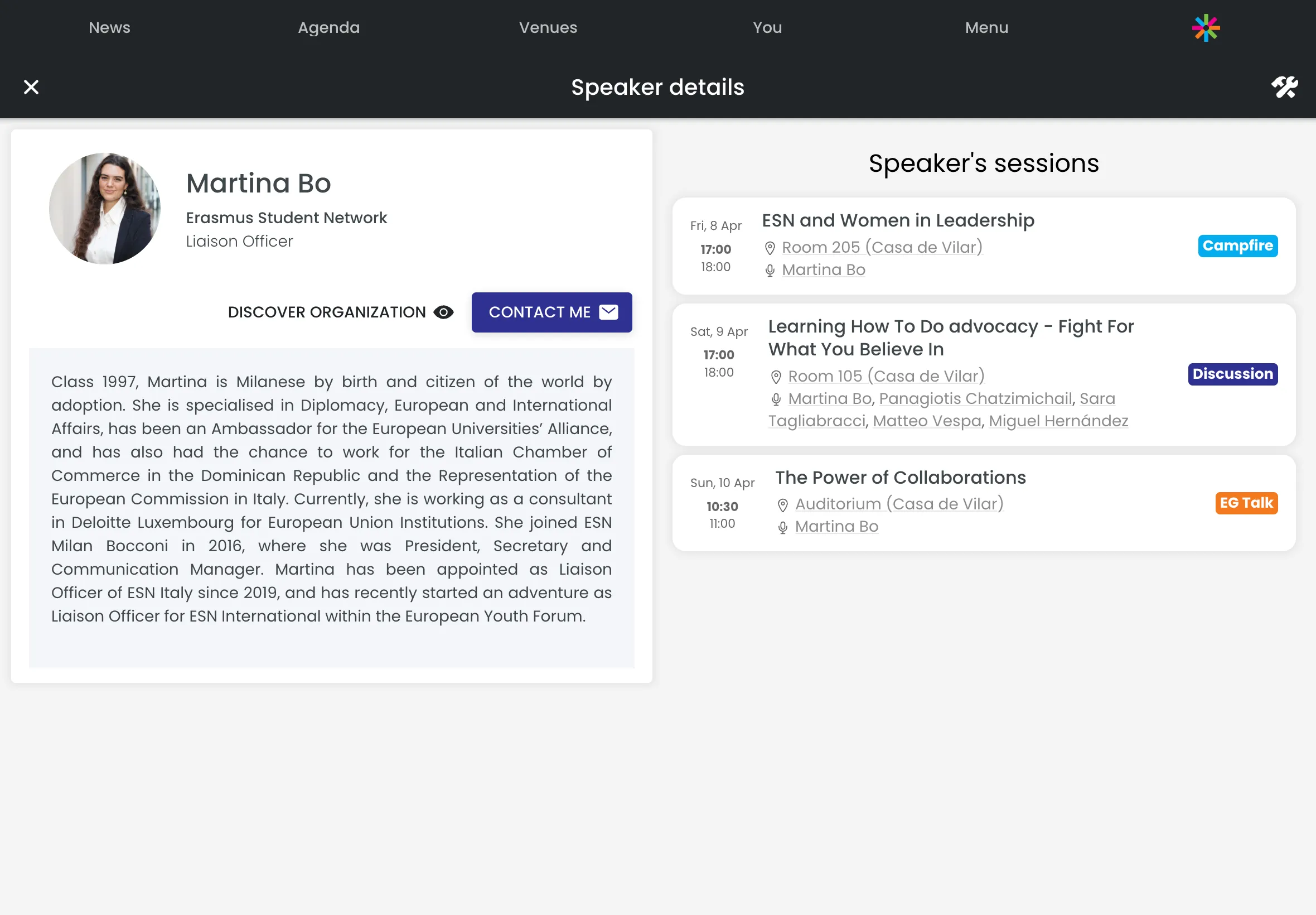This screenshot has height=915, width=1316.
Task: Click the colorful star logo icon
Action: (1206, 27)
